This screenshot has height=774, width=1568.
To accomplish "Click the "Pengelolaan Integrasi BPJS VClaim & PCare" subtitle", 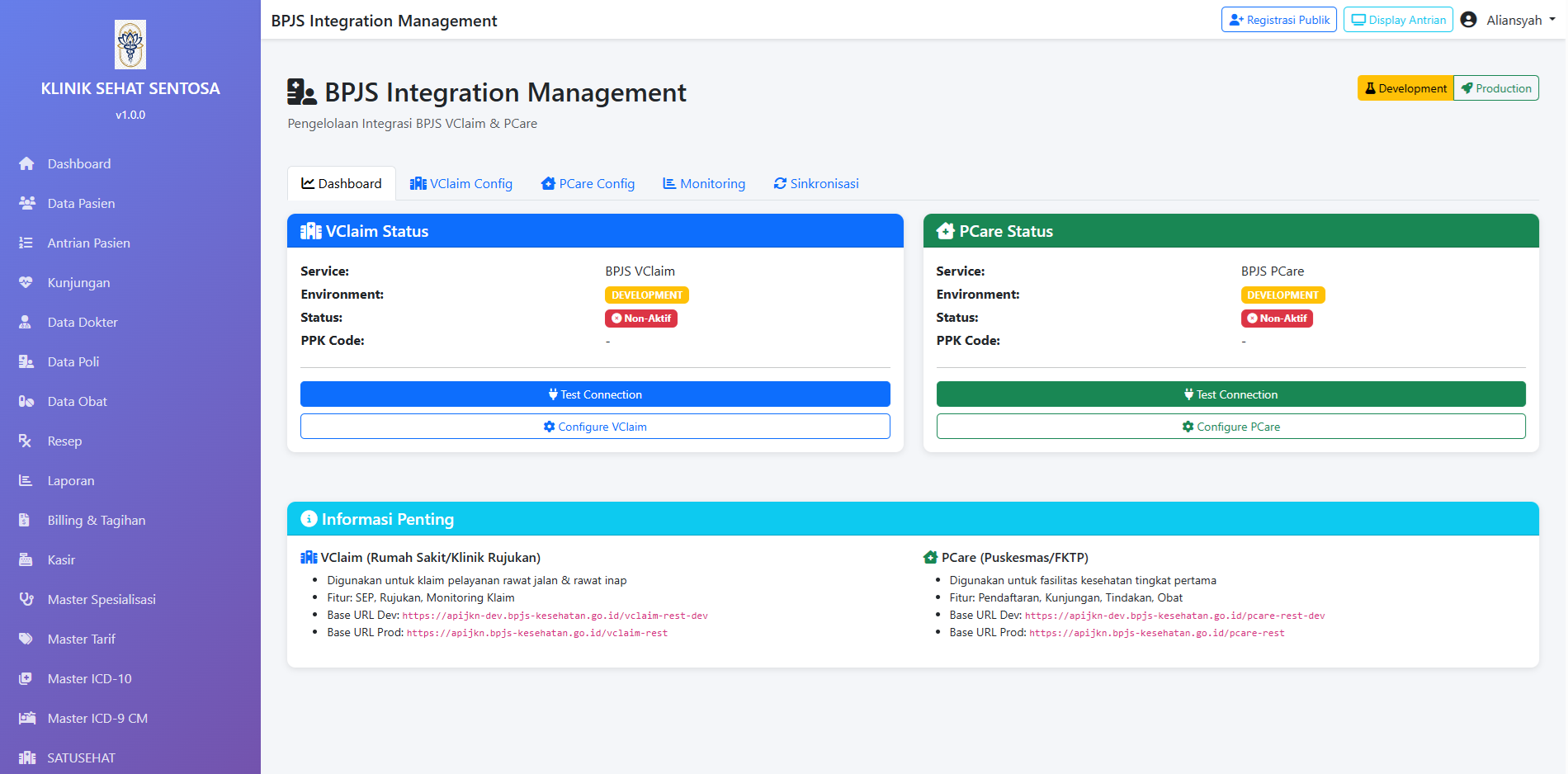I will coord(413,123).
